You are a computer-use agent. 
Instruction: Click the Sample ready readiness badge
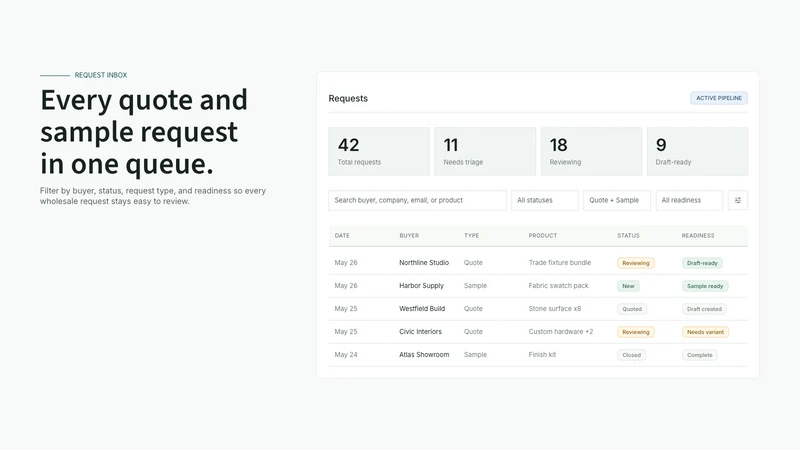coord(705,286)
